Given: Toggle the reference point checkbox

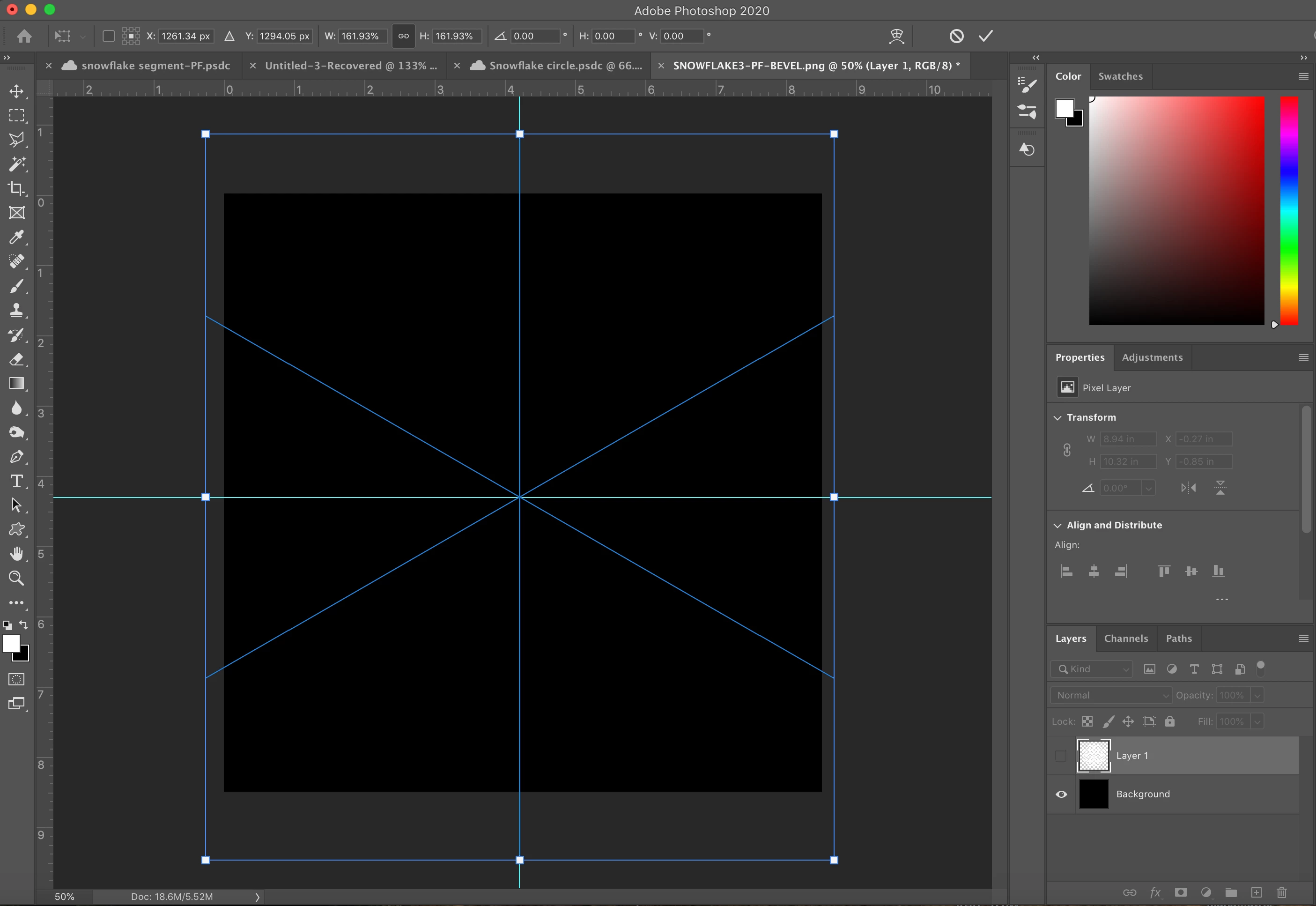Looking at the screenshot, I should pyautogui.click(x=108, y=37).
